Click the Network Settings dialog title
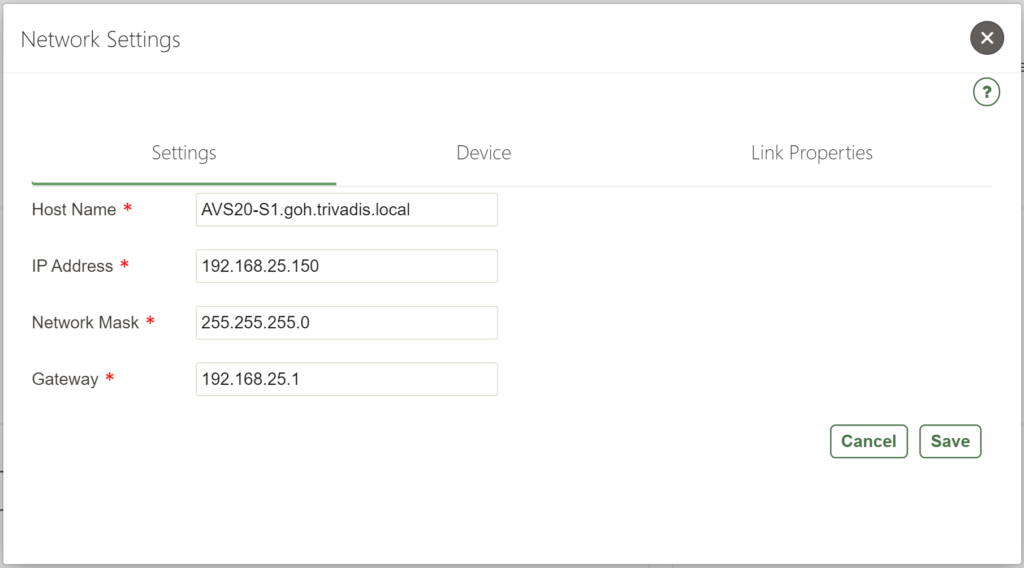Viewport: 1024px width, 568px height. 101,39
